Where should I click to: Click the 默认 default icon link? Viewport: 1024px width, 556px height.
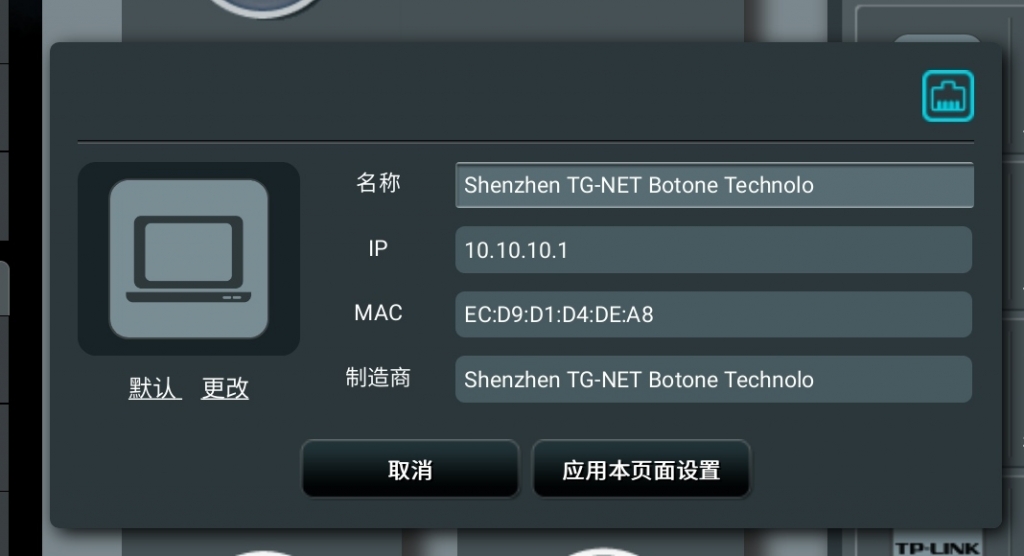click(154, 388)
